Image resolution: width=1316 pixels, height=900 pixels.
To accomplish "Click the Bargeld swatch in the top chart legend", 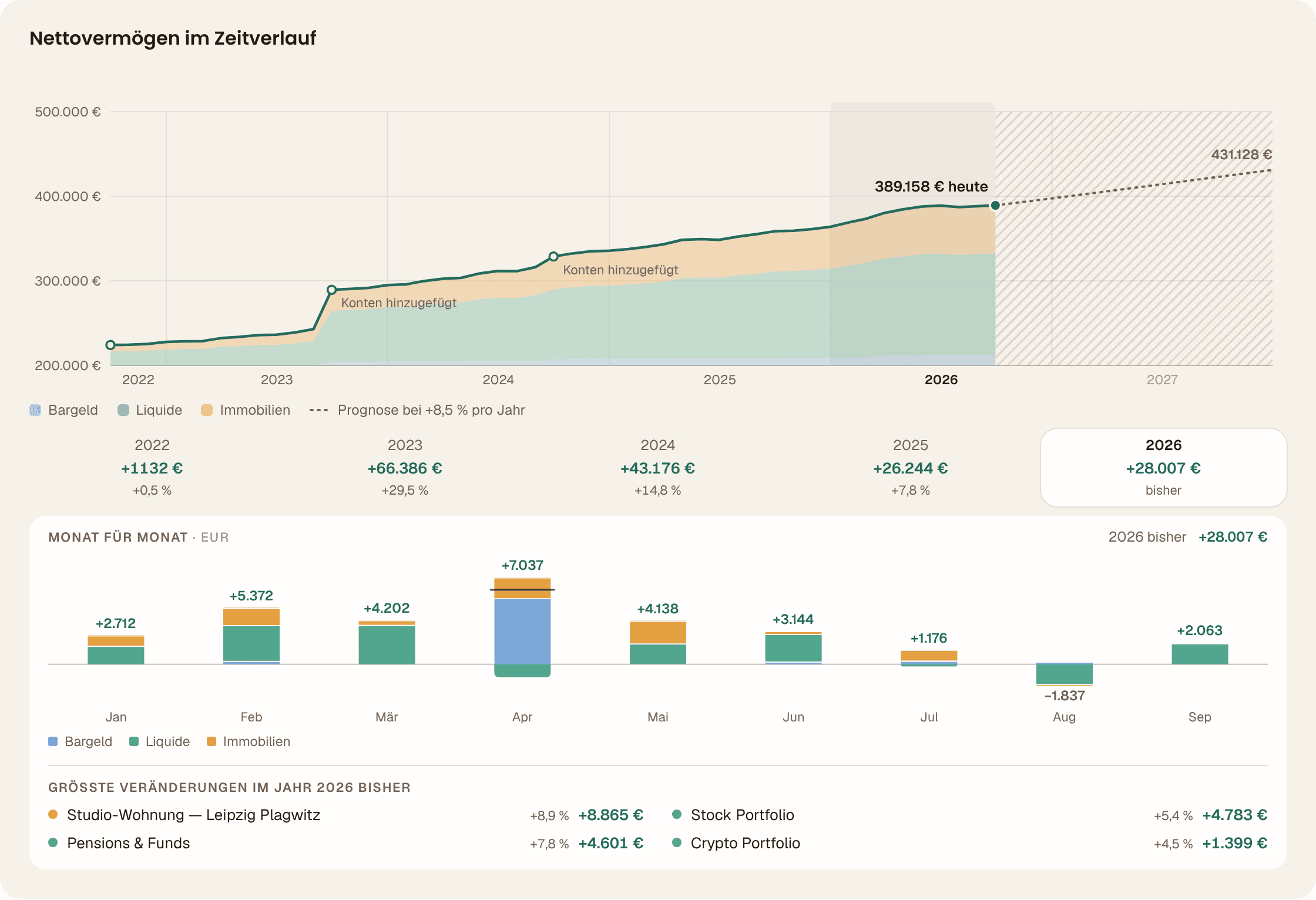I will click(35, 410).
